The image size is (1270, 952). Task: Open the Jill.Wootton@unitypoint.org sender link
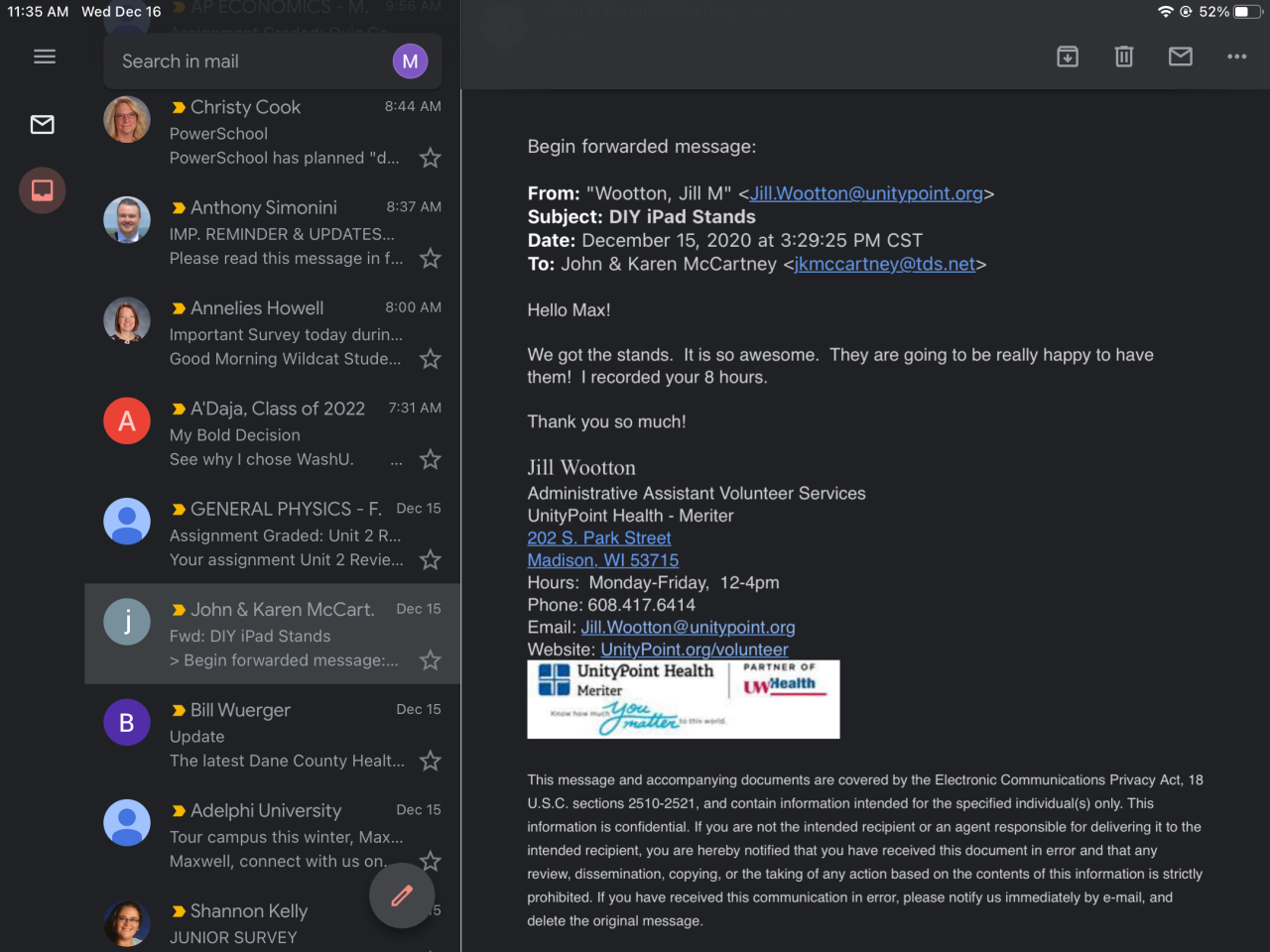coord(866,193)
